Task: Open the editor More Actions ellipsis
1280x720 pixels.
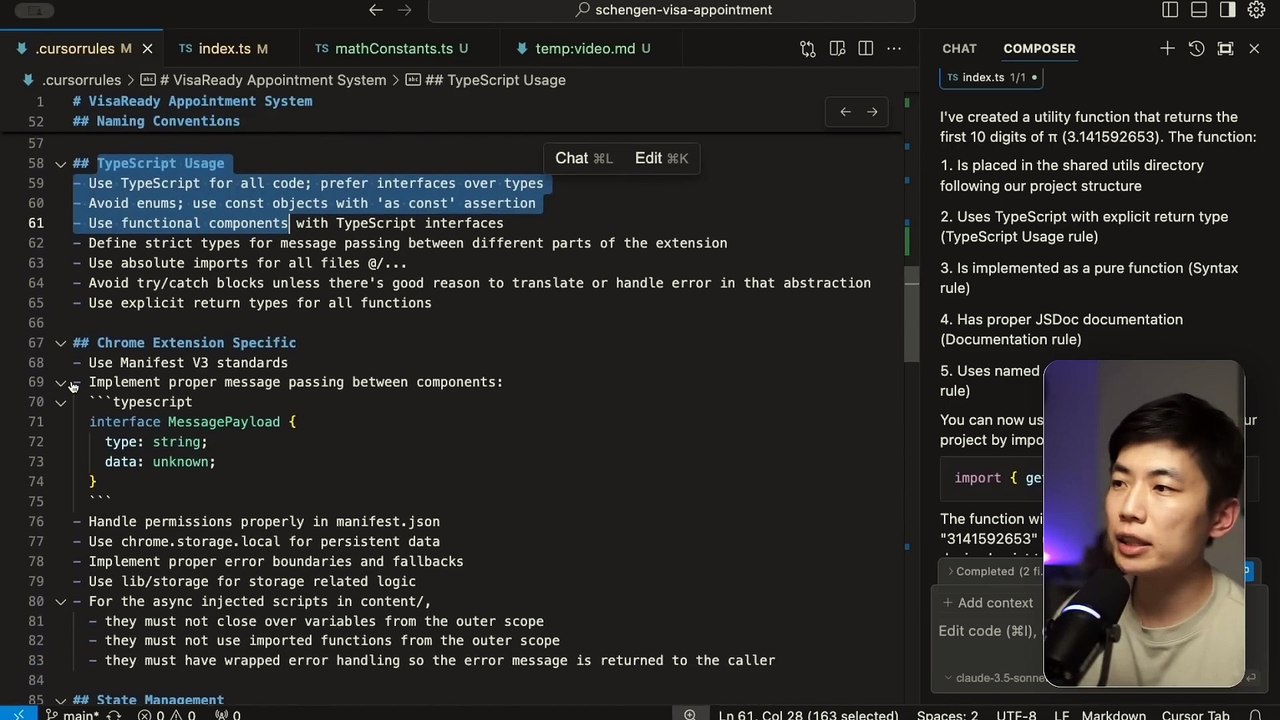Action: tap(895, 48)
